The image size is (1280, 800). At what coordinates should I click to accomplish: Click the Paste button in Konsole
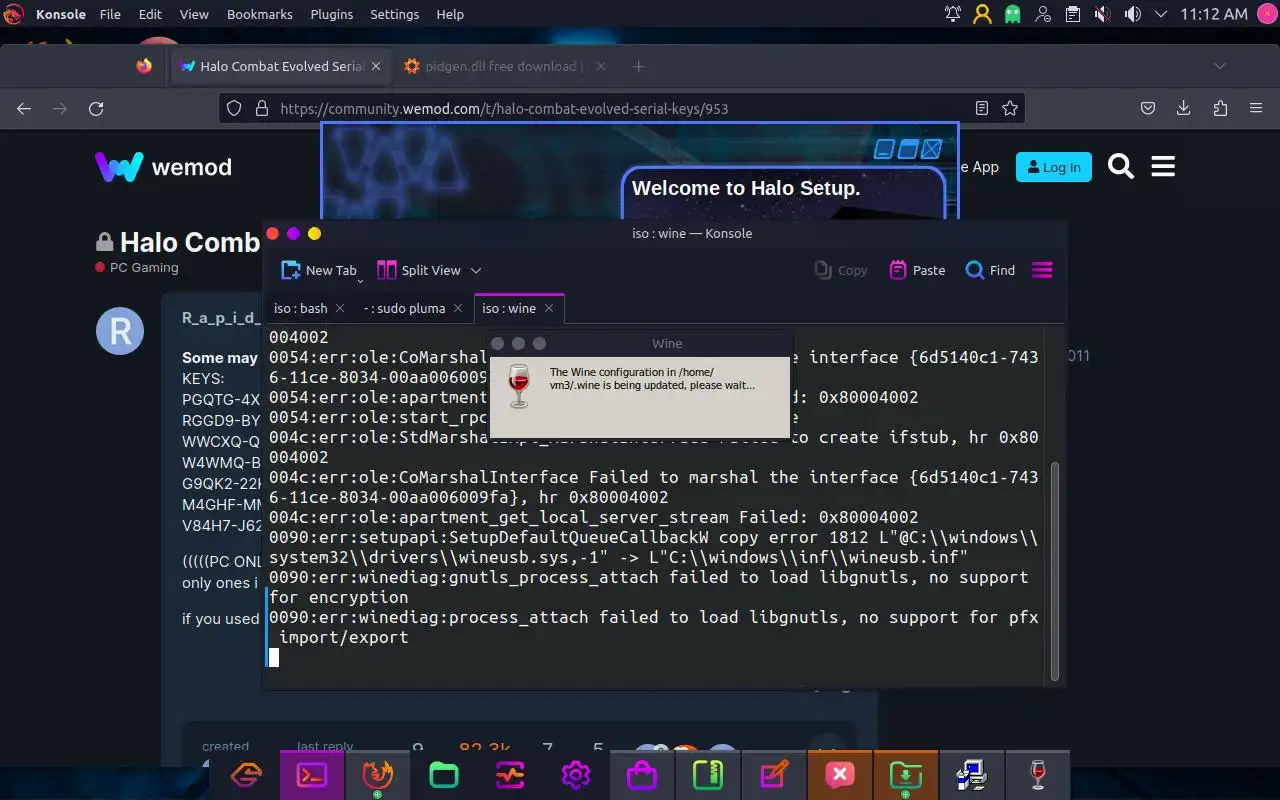coord(917,270)
